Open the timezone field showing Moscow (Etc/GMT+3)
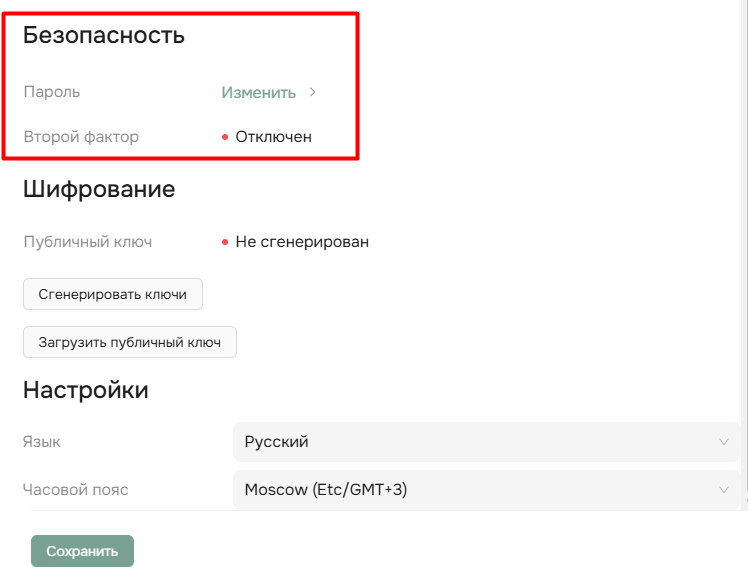748x573 pixels. pos(480,490)
